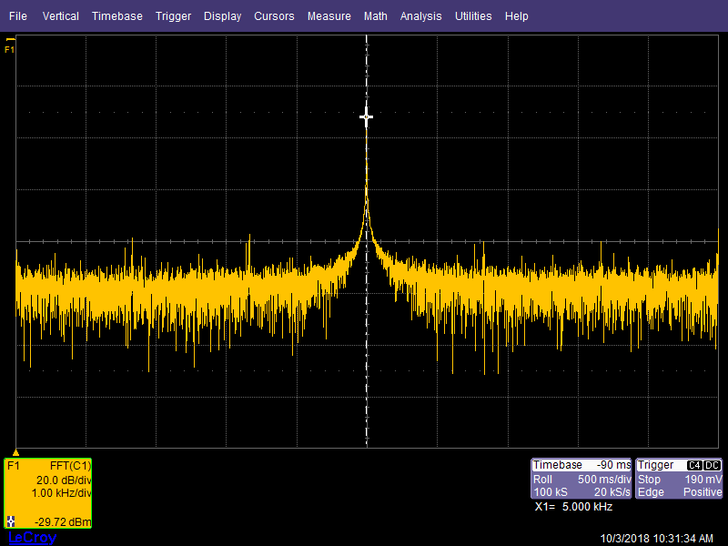
Task: Click the F1 trace label at top-left of grid
Action: (x=10, y=49)
